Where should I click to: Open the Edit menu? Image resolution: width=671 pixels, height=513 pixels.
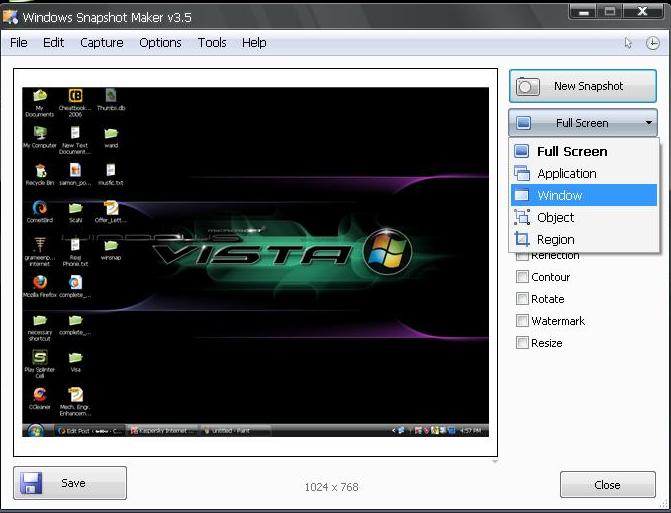(x=53, y=43)
